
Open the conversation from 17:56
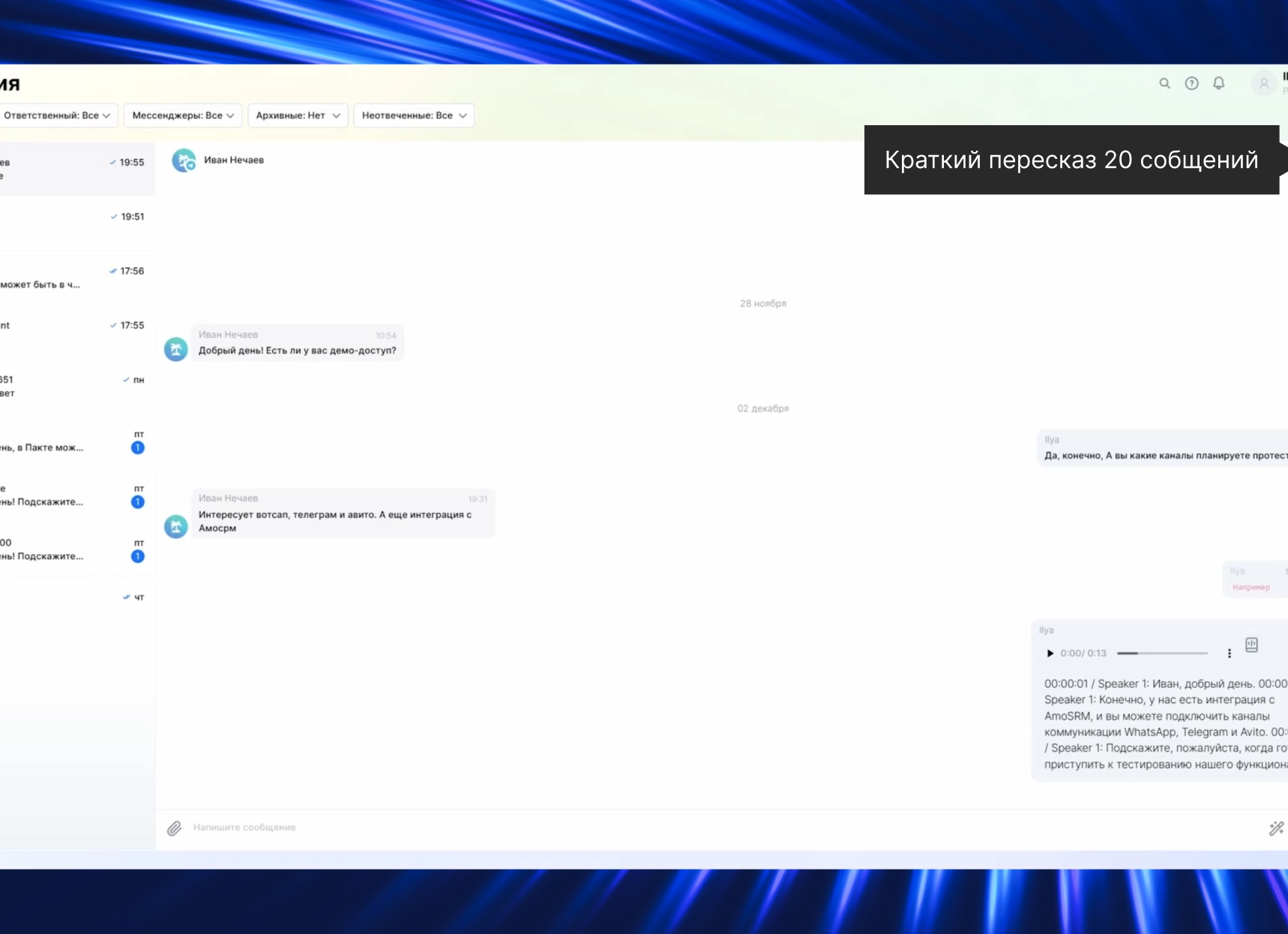click(x=77, y=277)
